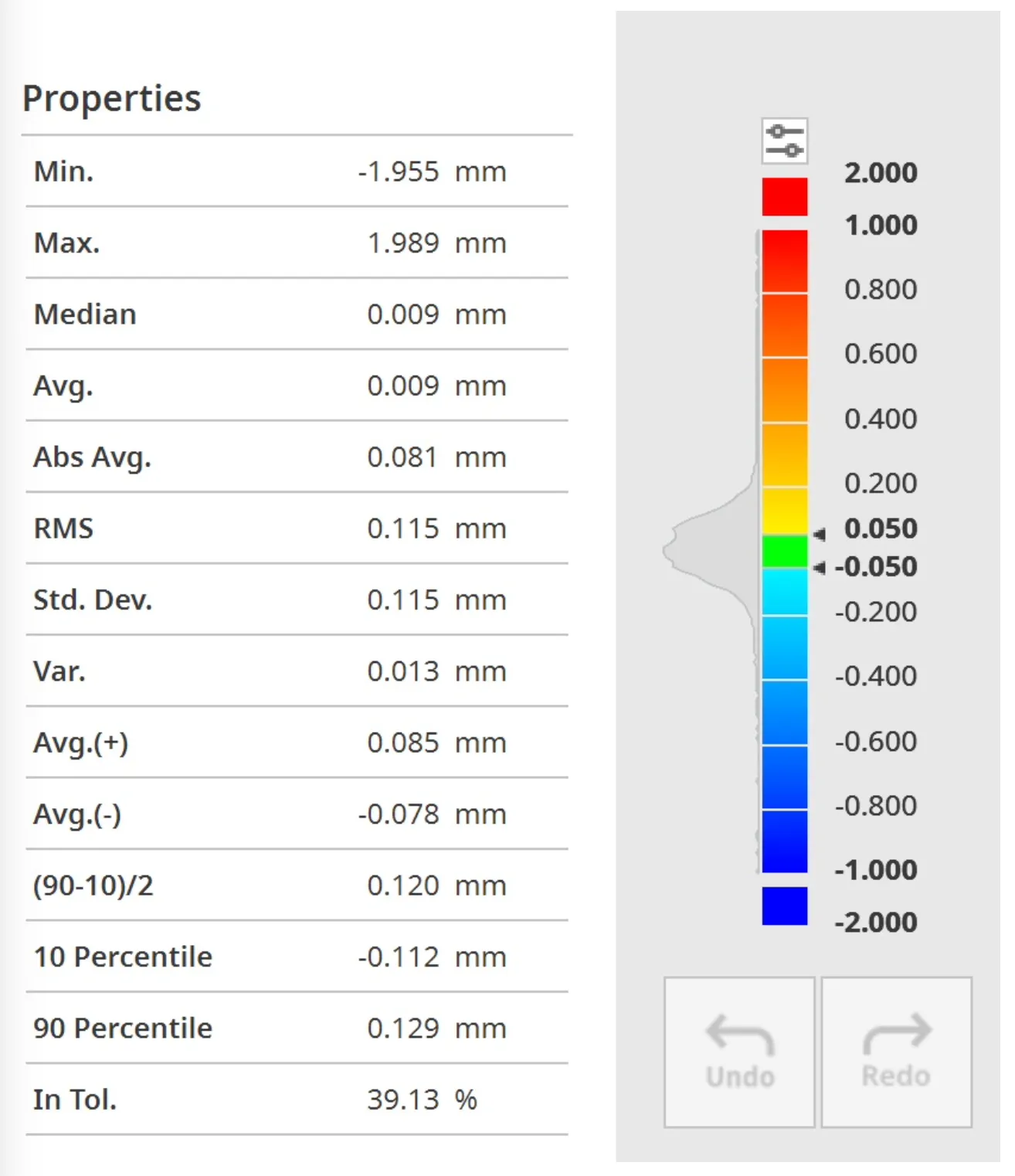This screenshot has width=1015, height=1176.
Task: Click the top red over-range color swatch
Action: pos(784,197)
